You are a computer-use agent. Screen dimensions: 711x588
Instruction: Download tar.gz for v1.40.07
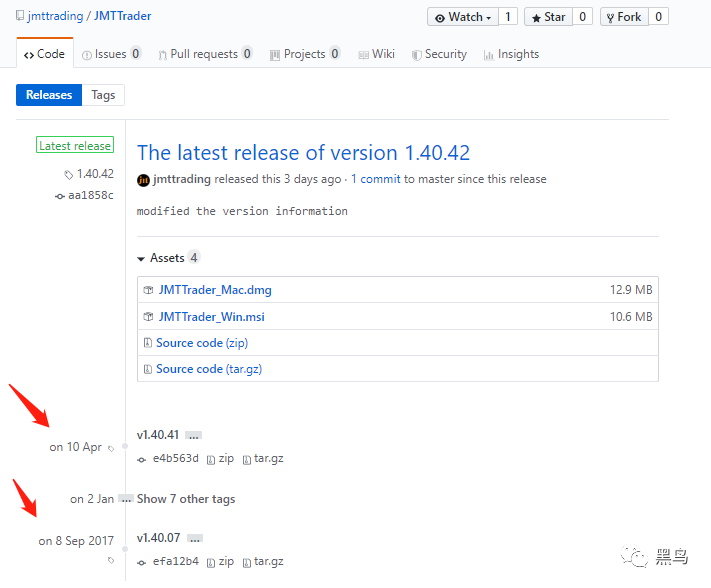[x=263, y=562]
